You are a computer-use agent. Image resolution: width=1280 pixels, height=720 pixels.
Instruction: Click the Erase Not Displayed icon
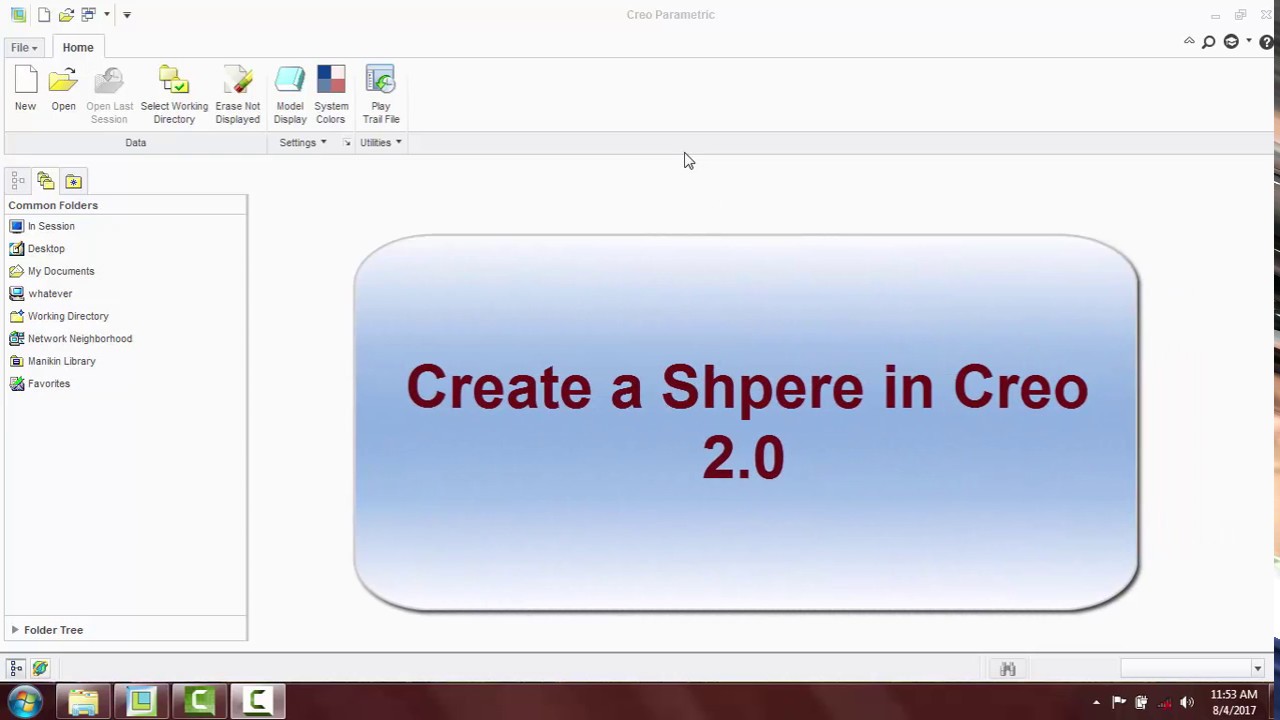point(237,95)
